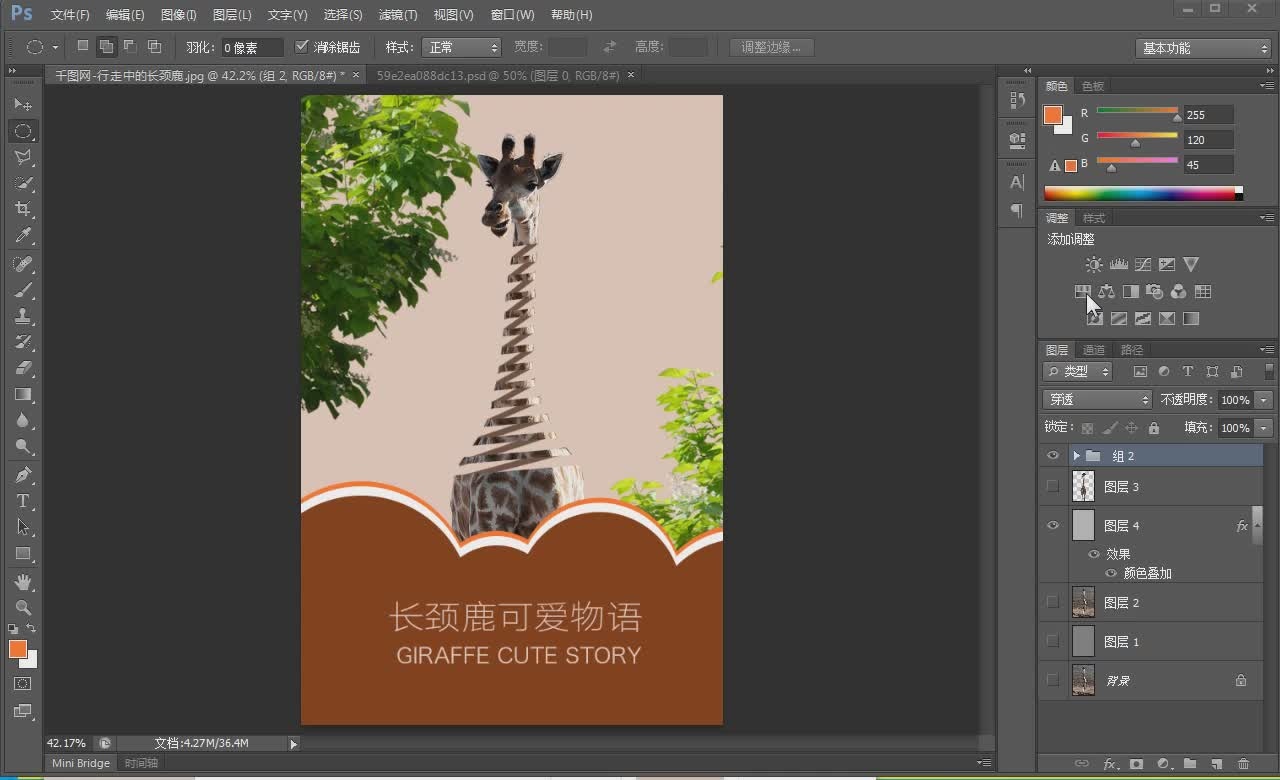Click the zoom percentage field 42.17%

[x=67, y=743]
